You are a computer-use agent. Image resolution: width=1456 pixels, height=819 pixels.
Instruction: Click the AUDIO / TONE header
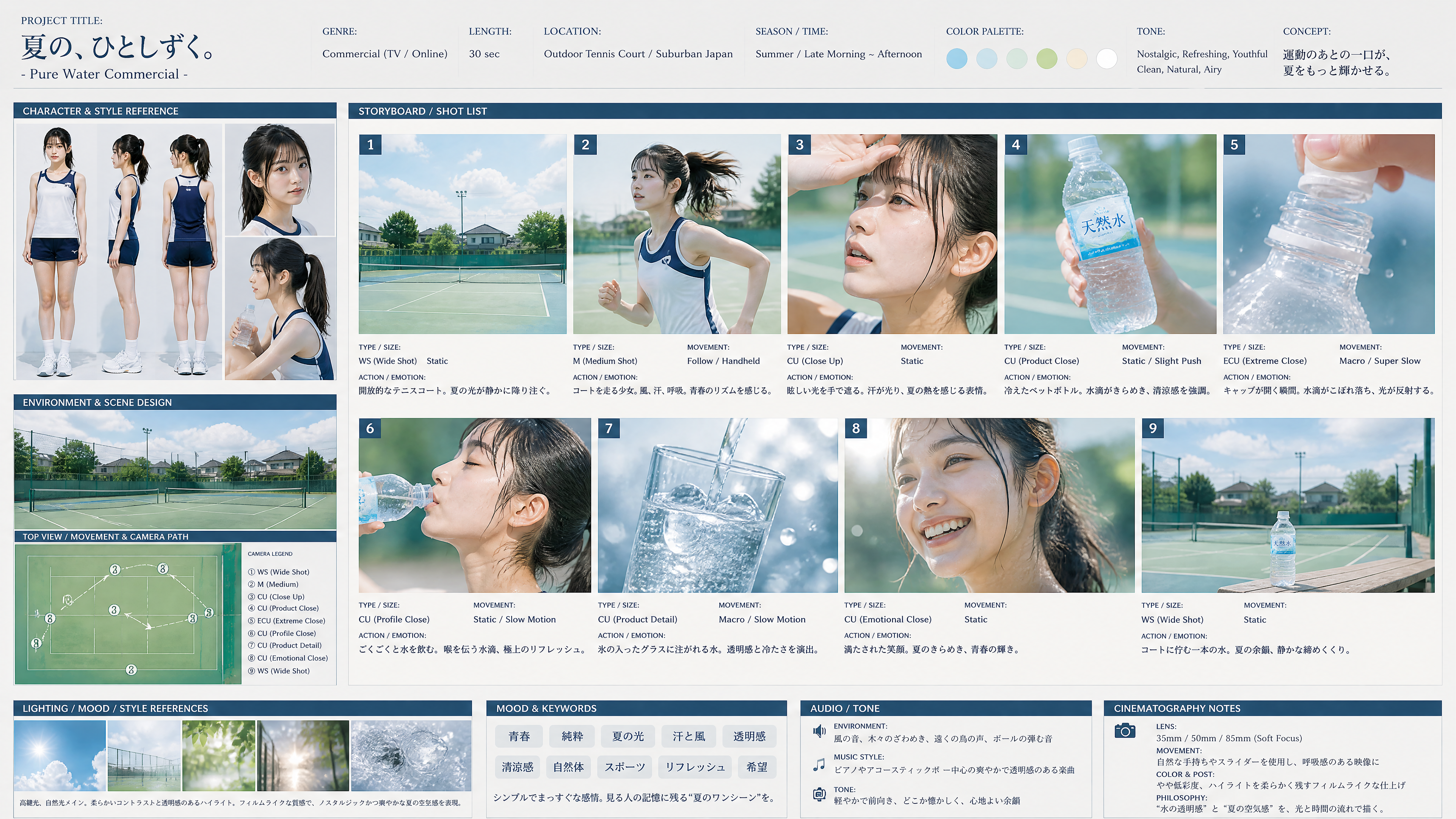[946, 708]
